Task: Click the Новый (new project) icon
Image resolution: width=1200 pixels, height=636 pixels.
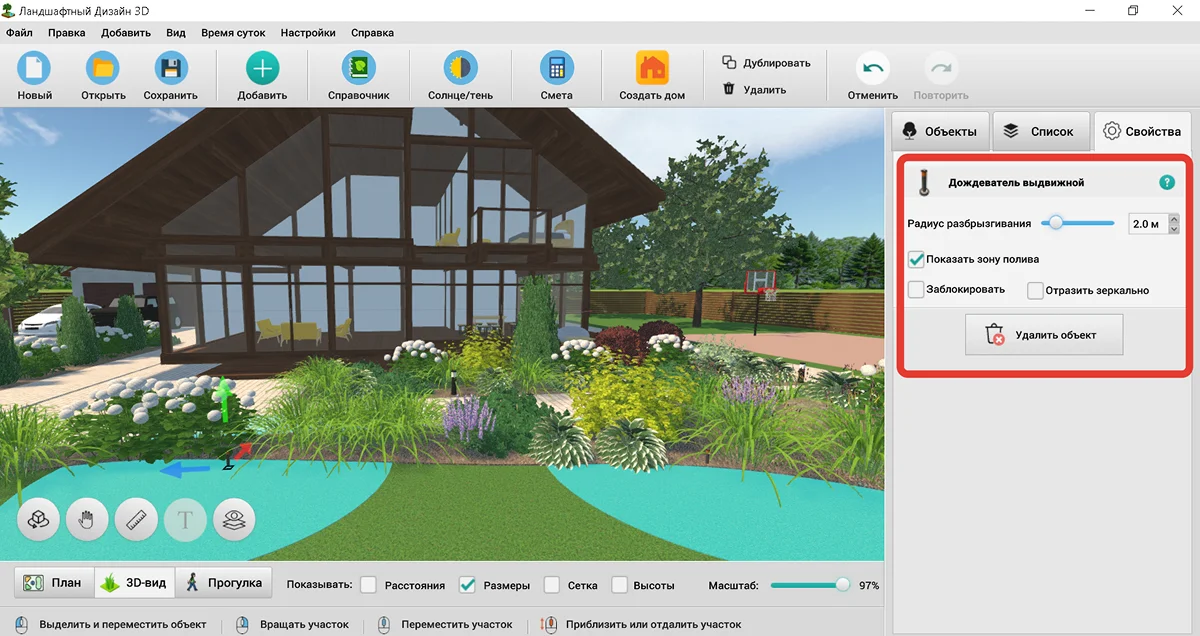Action: point(35,69)
